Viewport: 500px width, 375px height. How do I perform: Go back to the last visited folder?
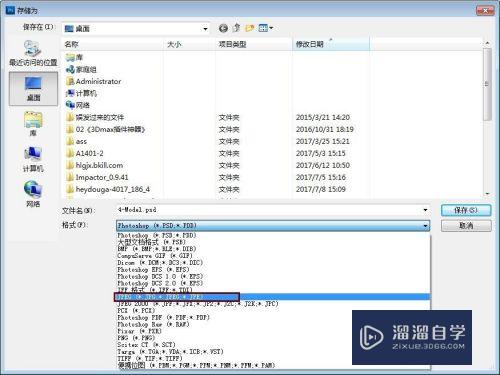click(x=223, y=28)
